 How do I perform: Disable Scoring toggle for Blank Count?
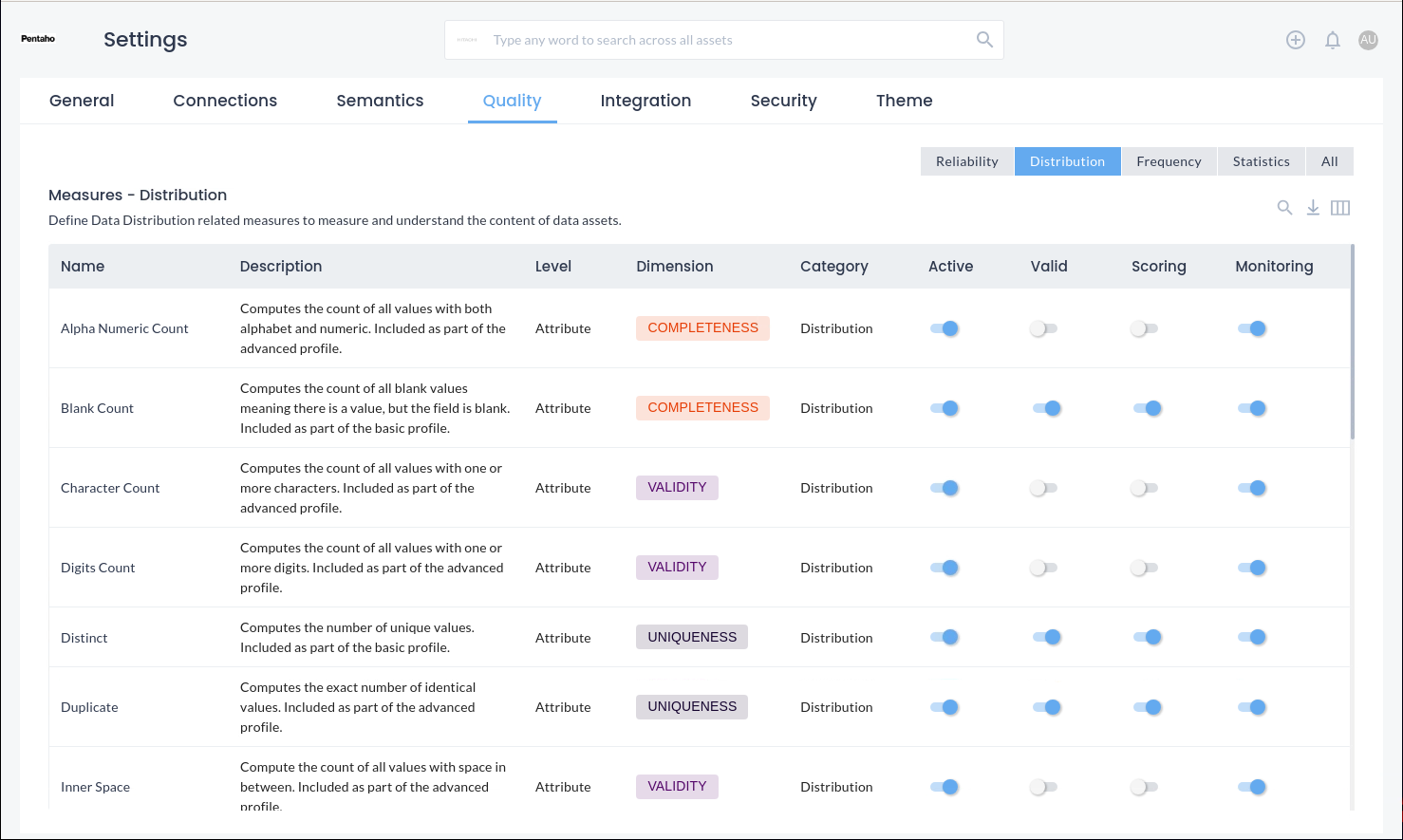1148,408
